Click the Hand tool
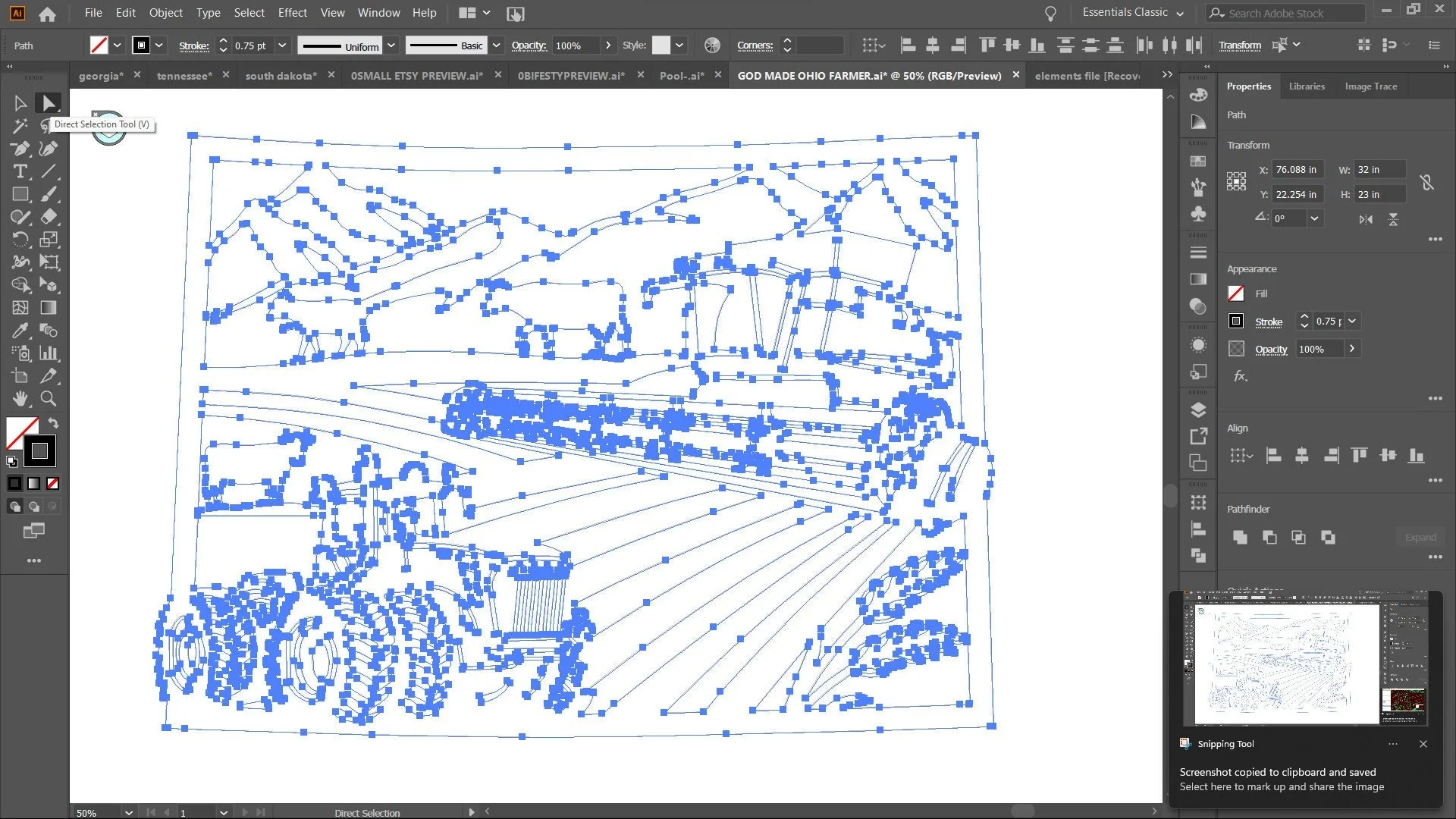 [x=20, y=399]
